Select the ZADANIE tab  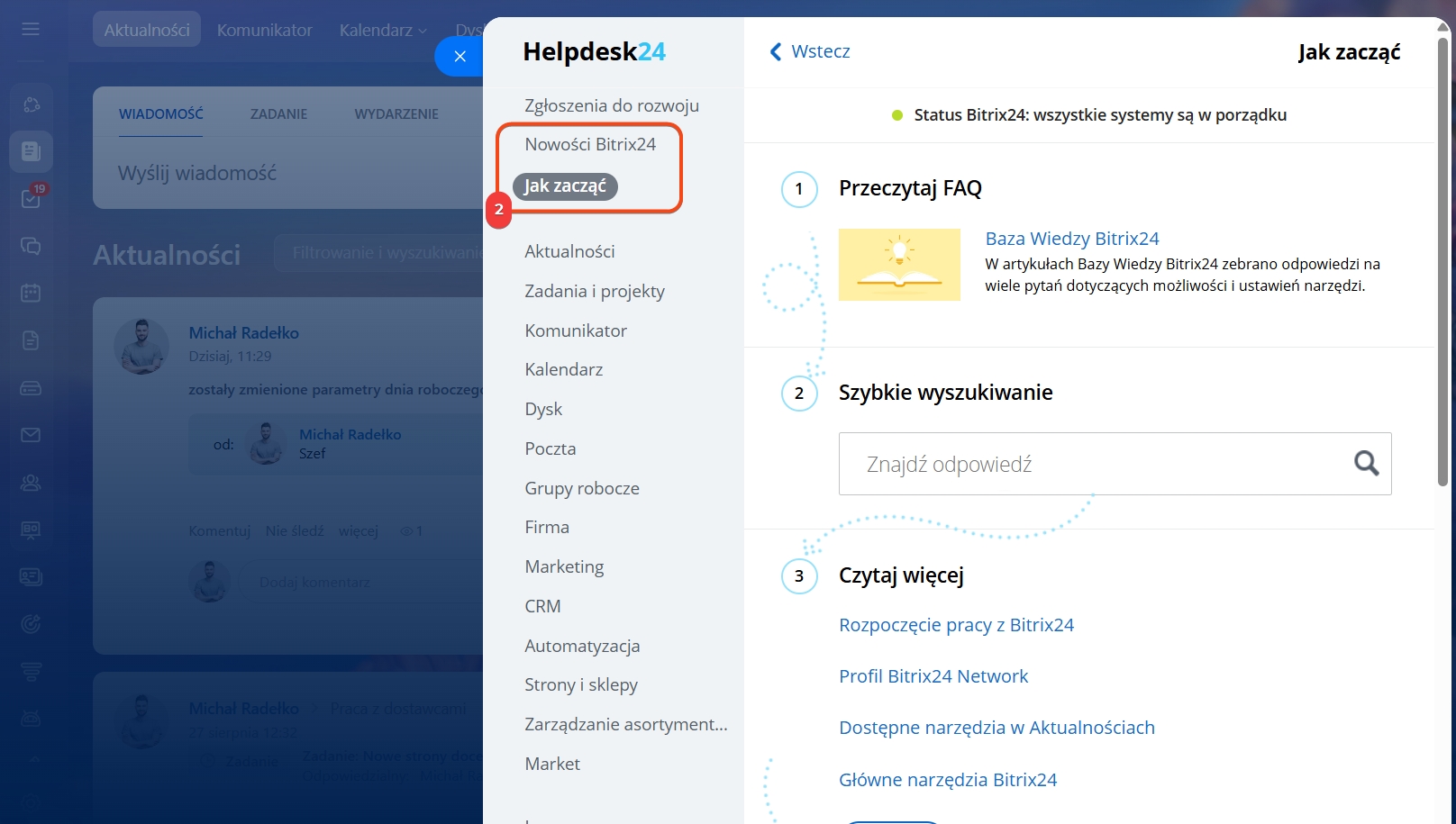(278, 113)
